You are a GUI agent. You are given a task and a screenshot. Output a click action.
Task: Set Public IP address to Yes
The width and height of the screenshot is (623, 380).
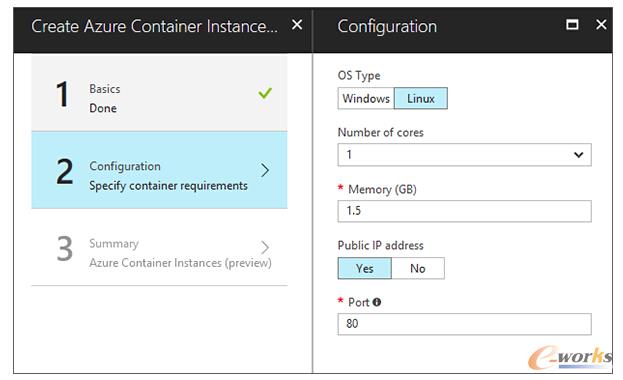(364, 268)
